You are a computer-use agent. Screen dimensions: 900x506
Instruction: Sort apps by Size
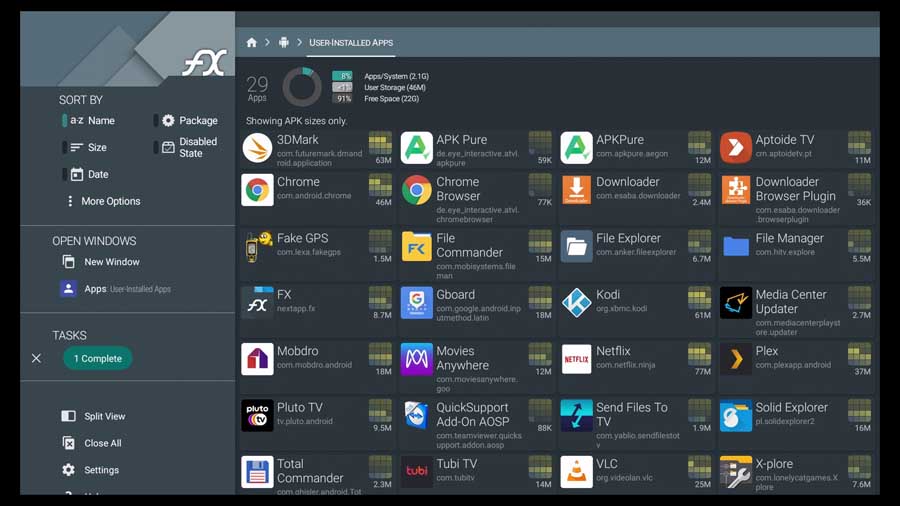pos(87,147)
